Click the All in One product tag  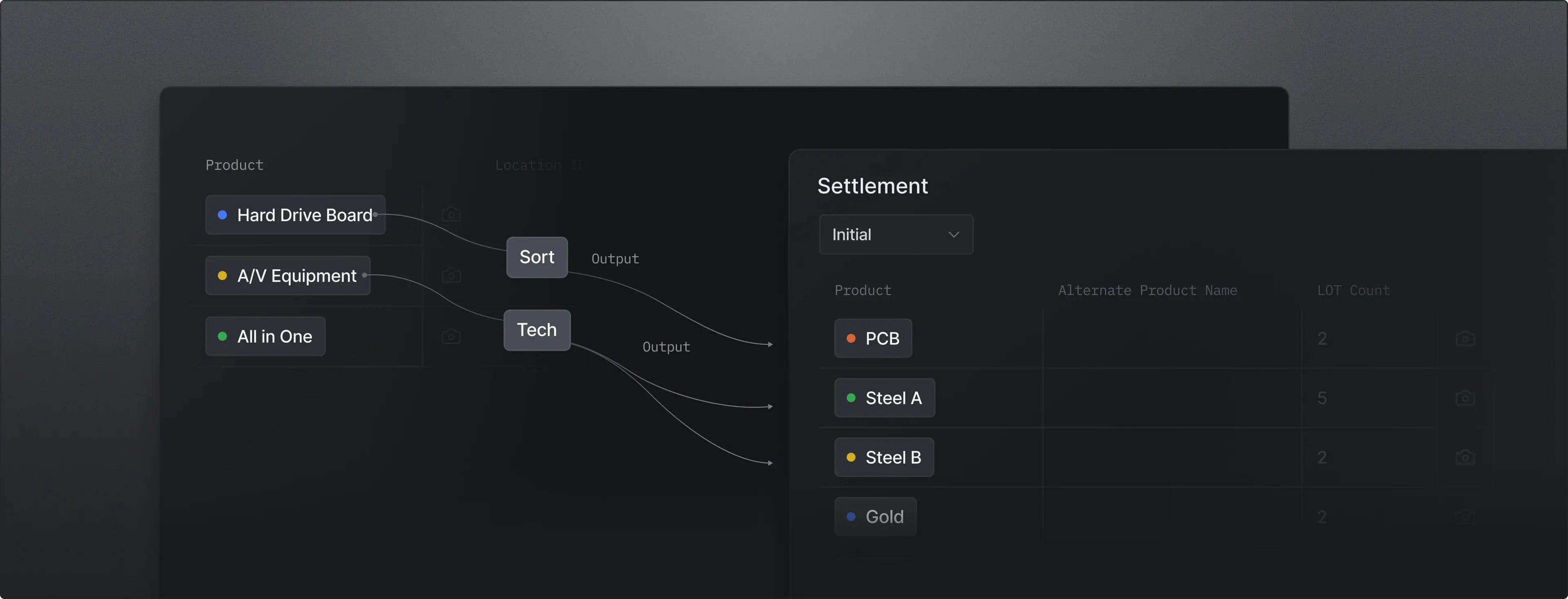point(265,336)
